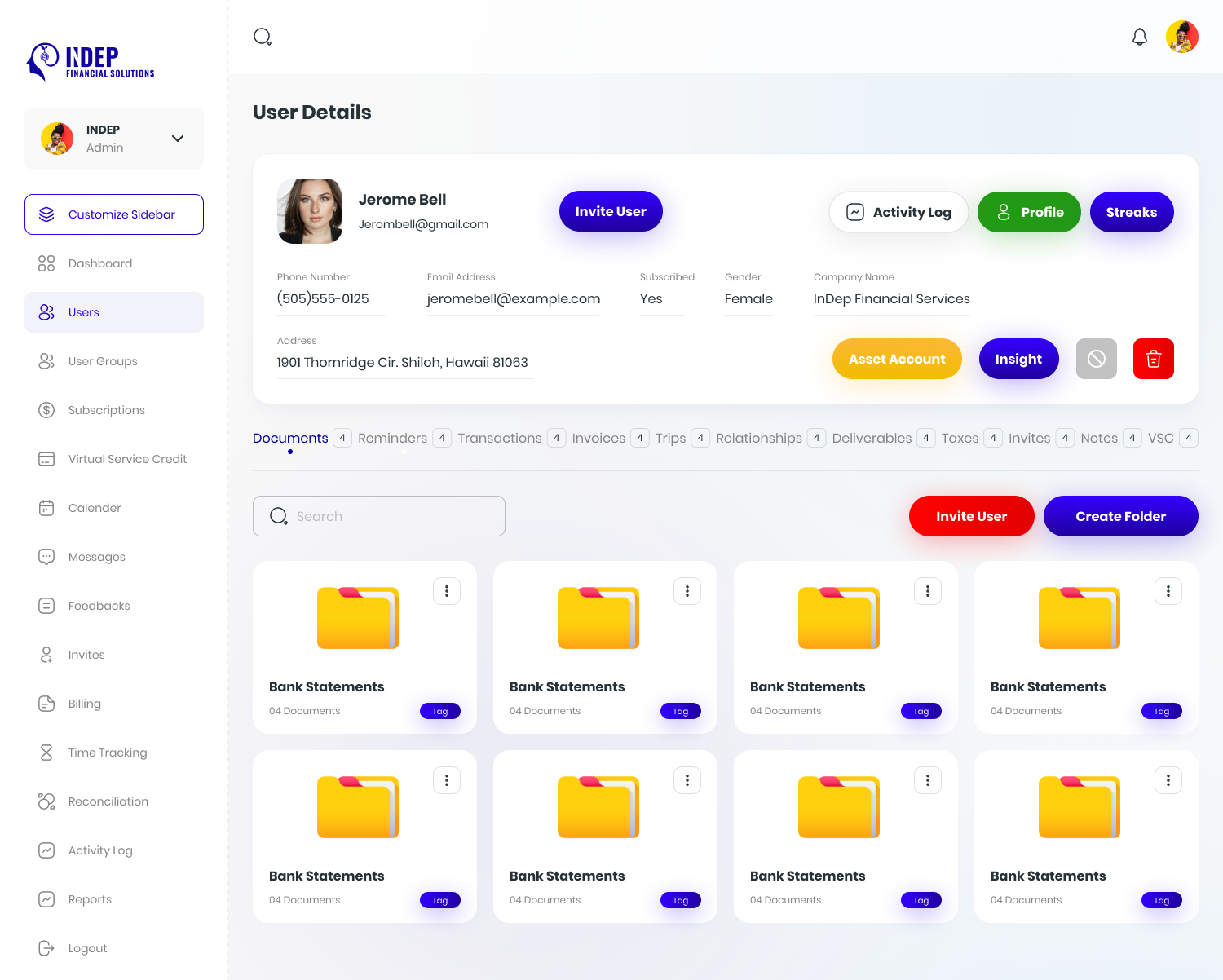Go to Reconciliation in the sidebar
The height and width of the screenshot is (980, 1223).
click(x=108, y=801)
